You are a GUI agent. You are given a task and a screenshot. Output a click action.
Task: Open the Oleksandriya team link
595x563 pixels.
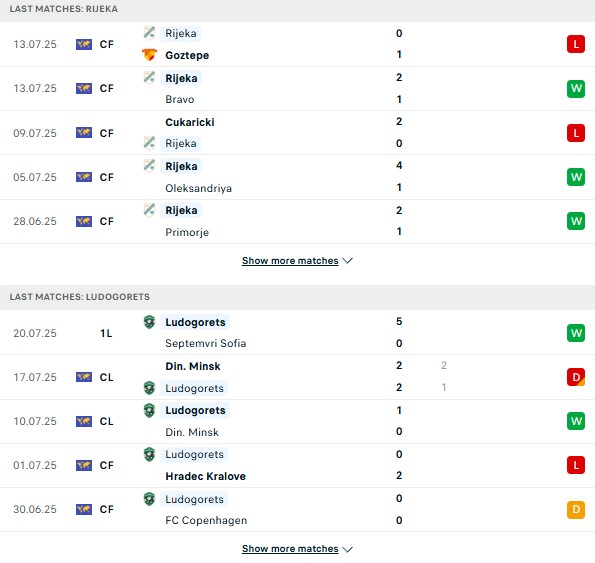pyautogui.click(x=198, y=188)
